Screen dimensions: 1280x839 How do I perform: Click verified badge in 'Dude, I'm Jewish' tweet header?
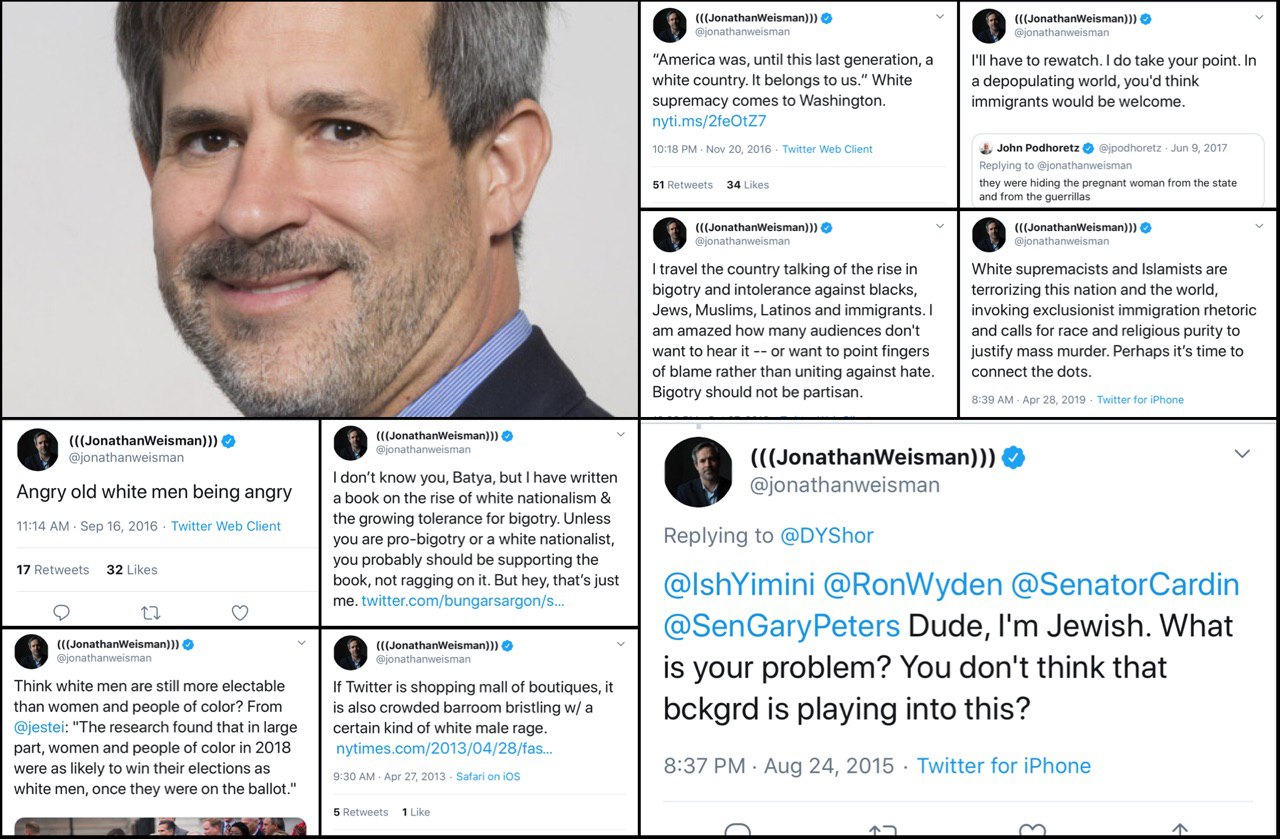[1014, 457]
